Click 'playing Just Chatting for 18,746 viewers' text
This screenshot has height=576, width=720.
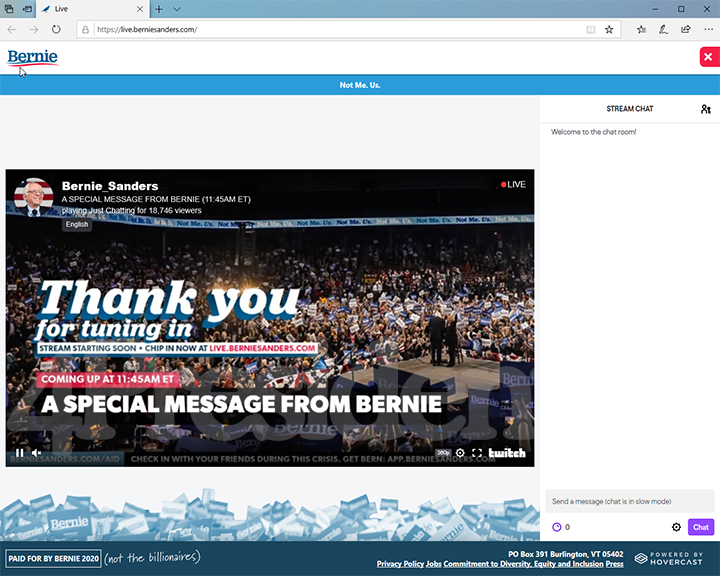click(x=132, y=210)
